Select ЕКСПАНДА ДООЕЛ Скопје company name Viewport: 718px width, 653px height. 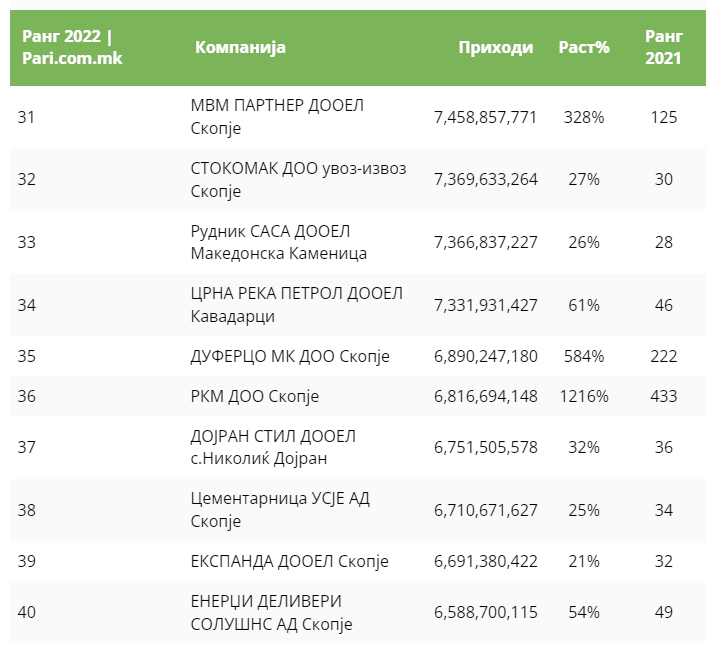click(289, 562)
